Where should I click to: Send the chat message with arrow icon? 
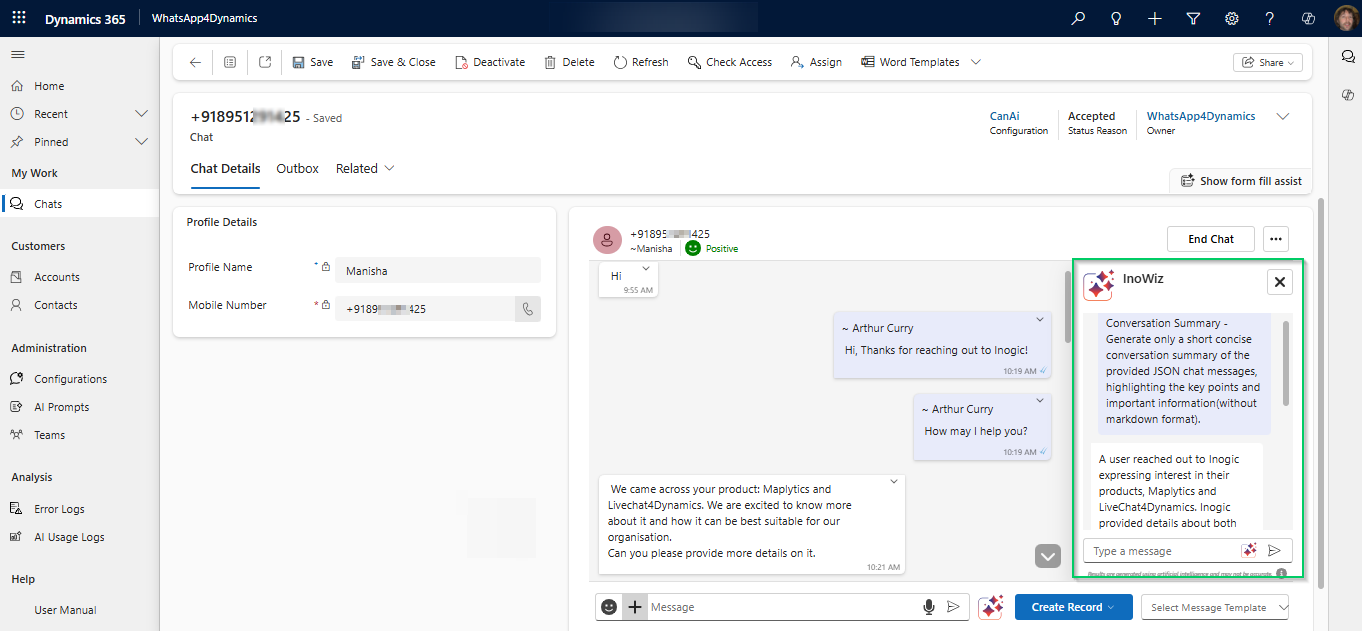953,607
